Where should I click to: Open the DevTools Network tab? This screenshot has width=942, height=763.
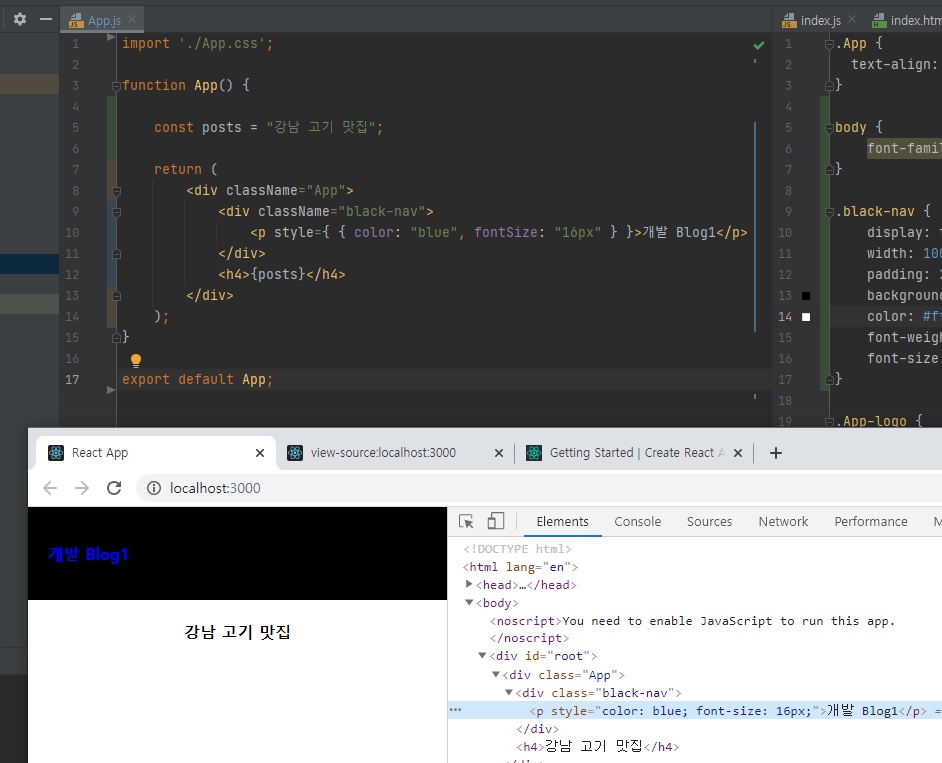click(783, 521)
